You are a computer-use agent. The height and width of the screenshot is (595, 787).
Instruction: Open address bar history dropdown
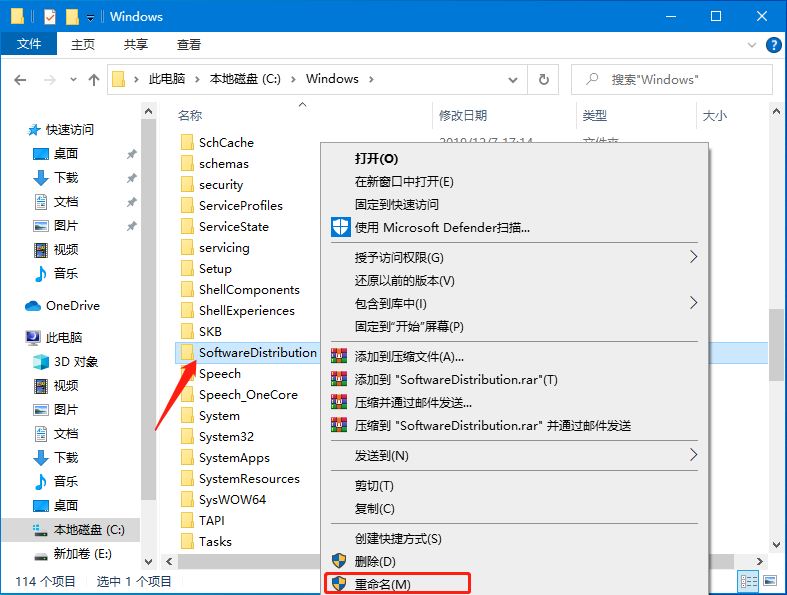click(x=512, y=79)
